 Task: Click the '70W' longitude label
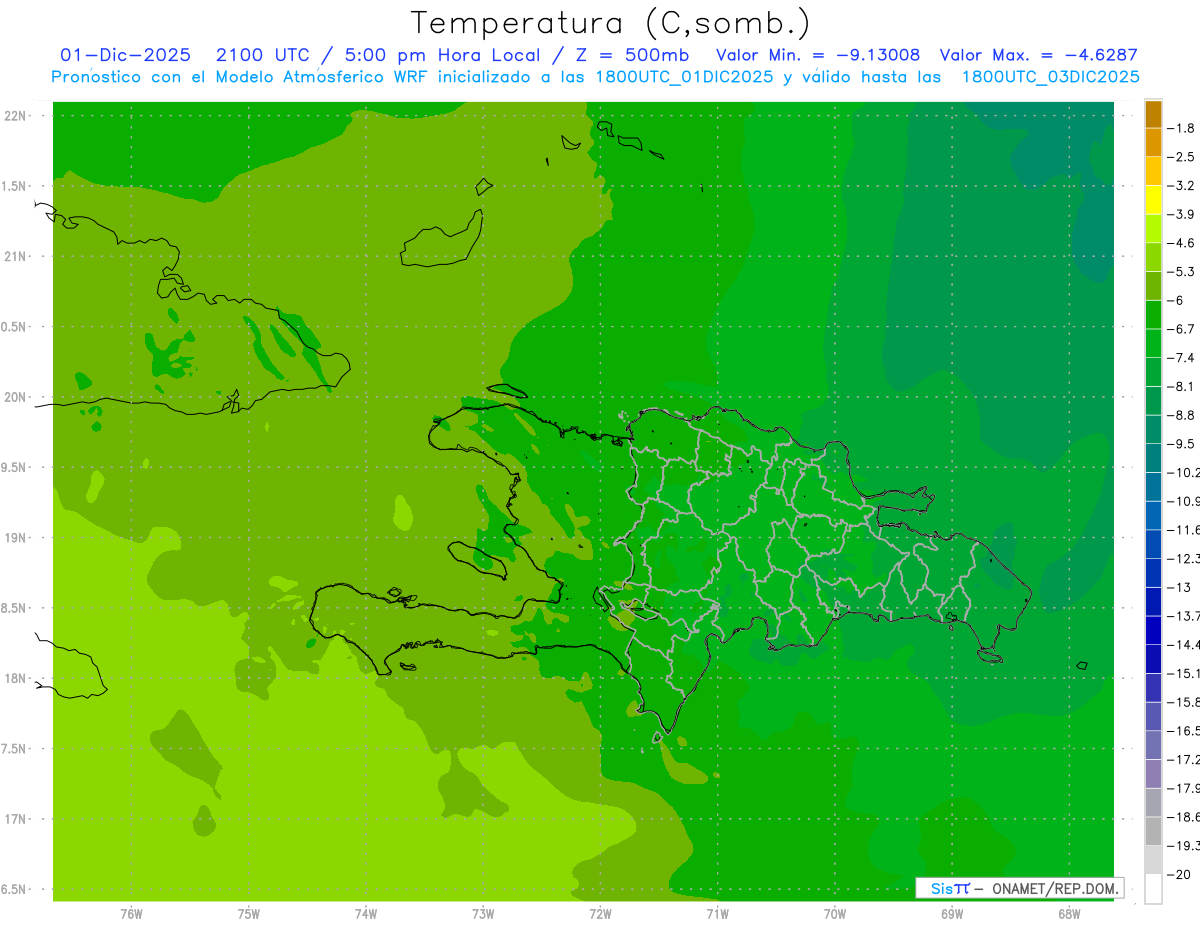[835, 914]
